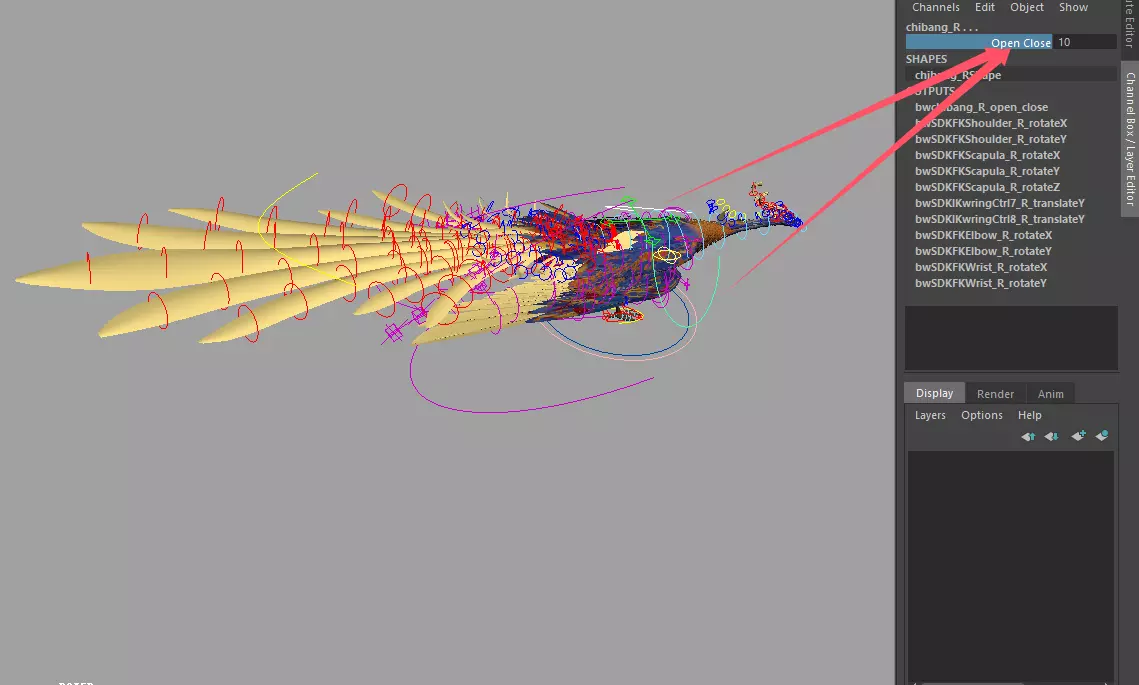Select bwSDKFKShoulder_R_rotateY output

click(991, 139)
